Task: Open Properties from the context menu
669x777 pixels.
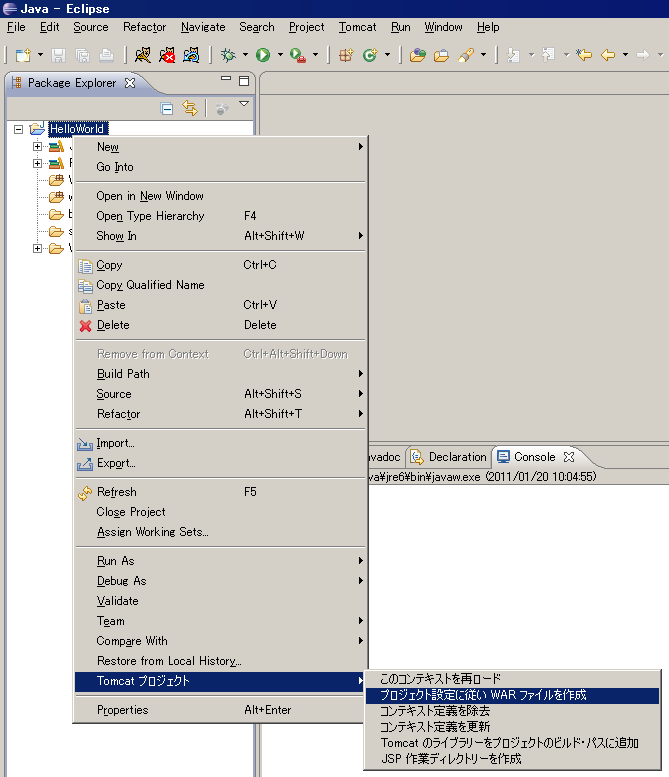Action: pyautogui.click(x=221, y=710)
